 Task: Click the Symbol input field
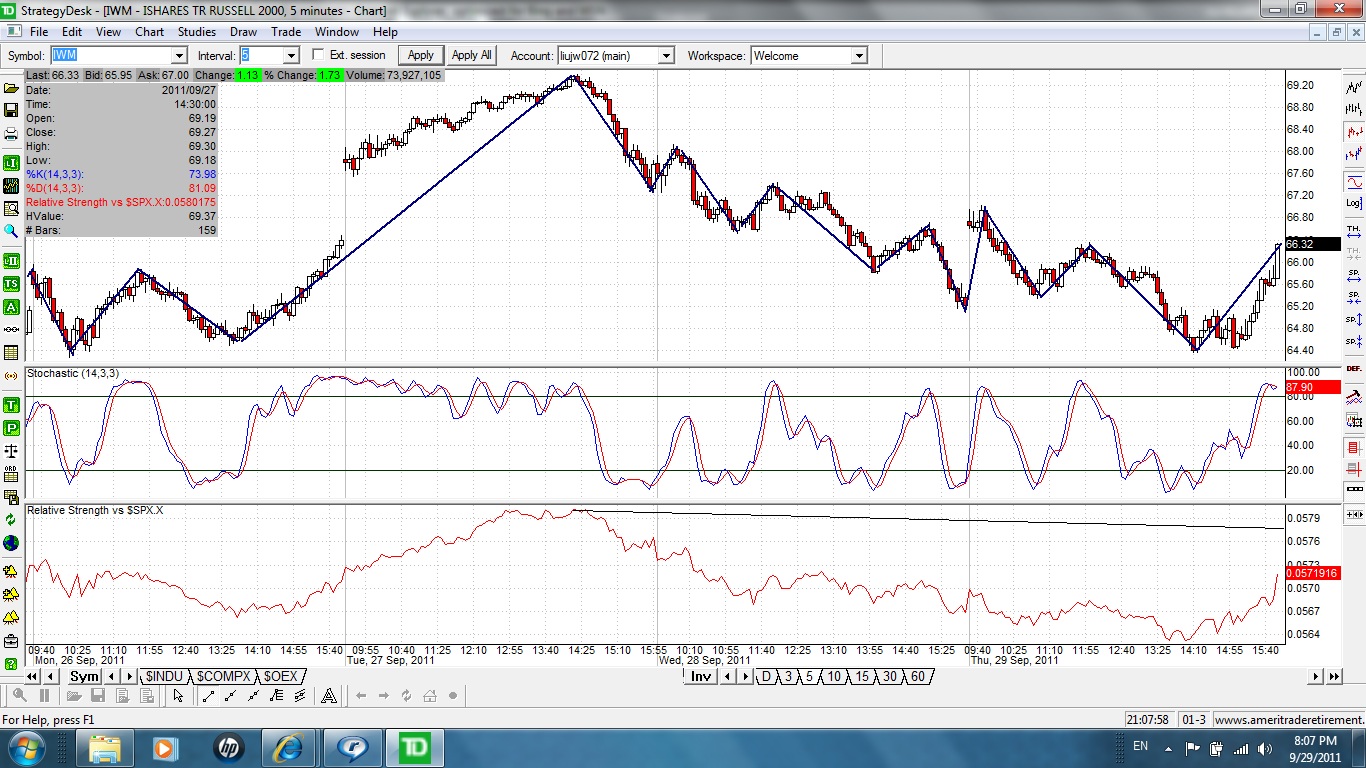[x=110, y=56]
